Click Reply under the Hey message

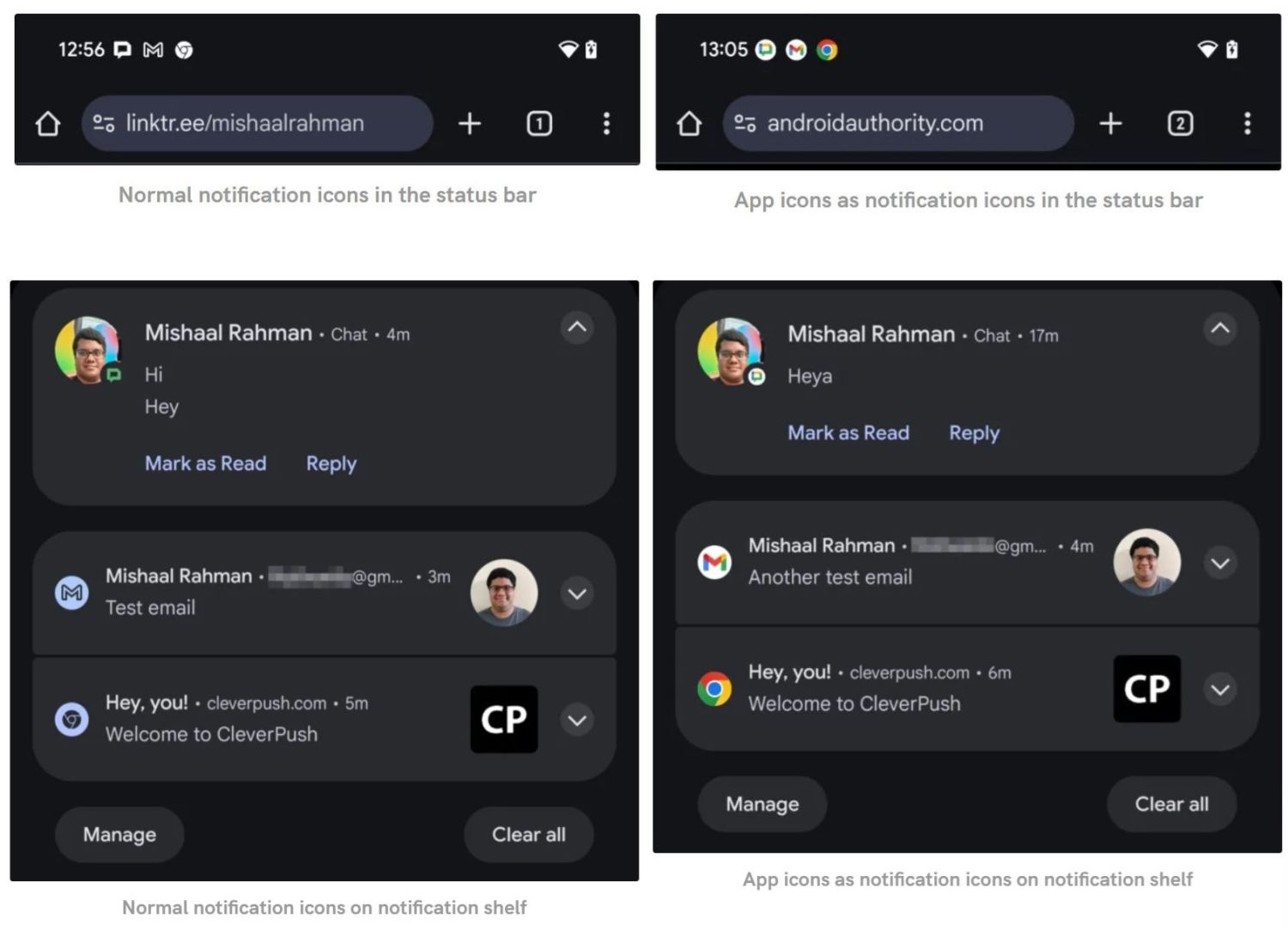tap(331, 464)
